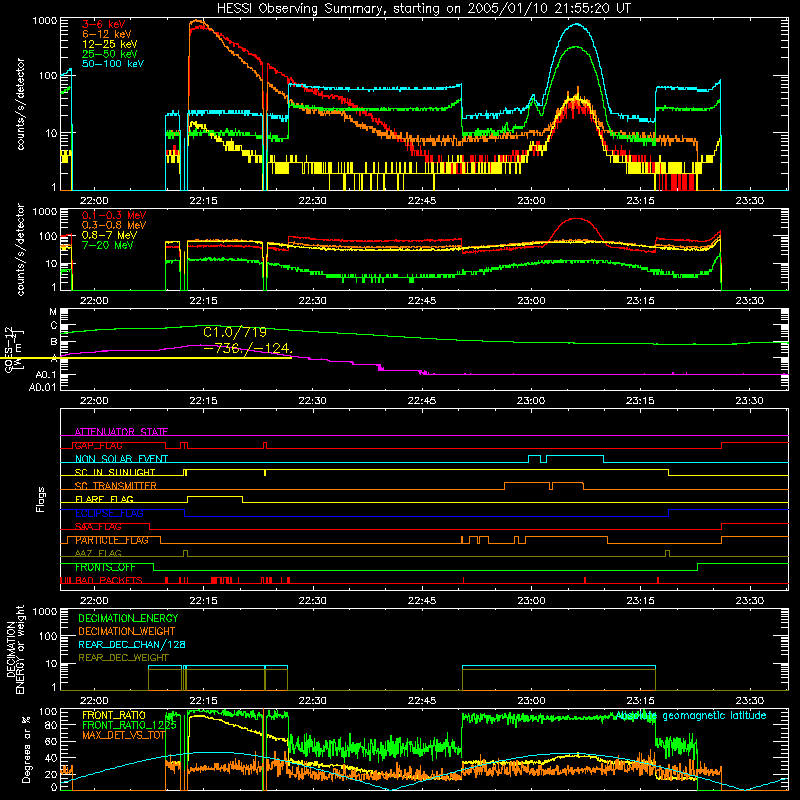Viewport: 800px width, 800px height.
Task: Click the 'Degrees or %' y-axis title
Action: pyautogui.click(x=26, y=749)
